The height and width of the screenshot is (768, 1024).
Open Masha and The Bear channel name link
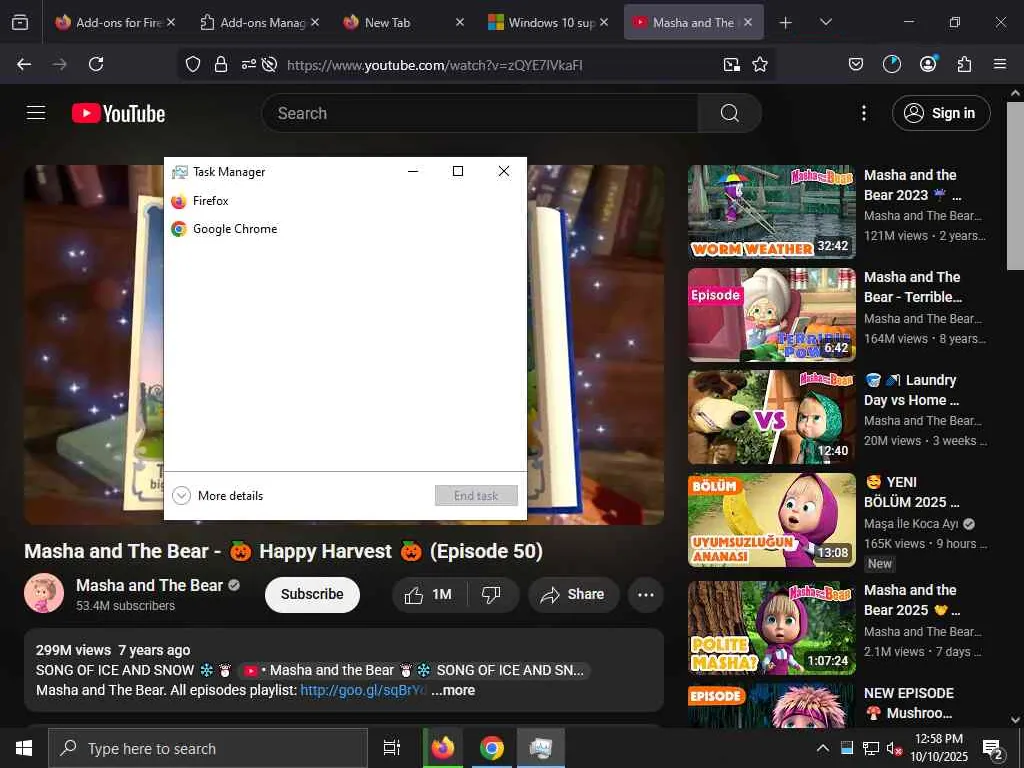point(150,585)
